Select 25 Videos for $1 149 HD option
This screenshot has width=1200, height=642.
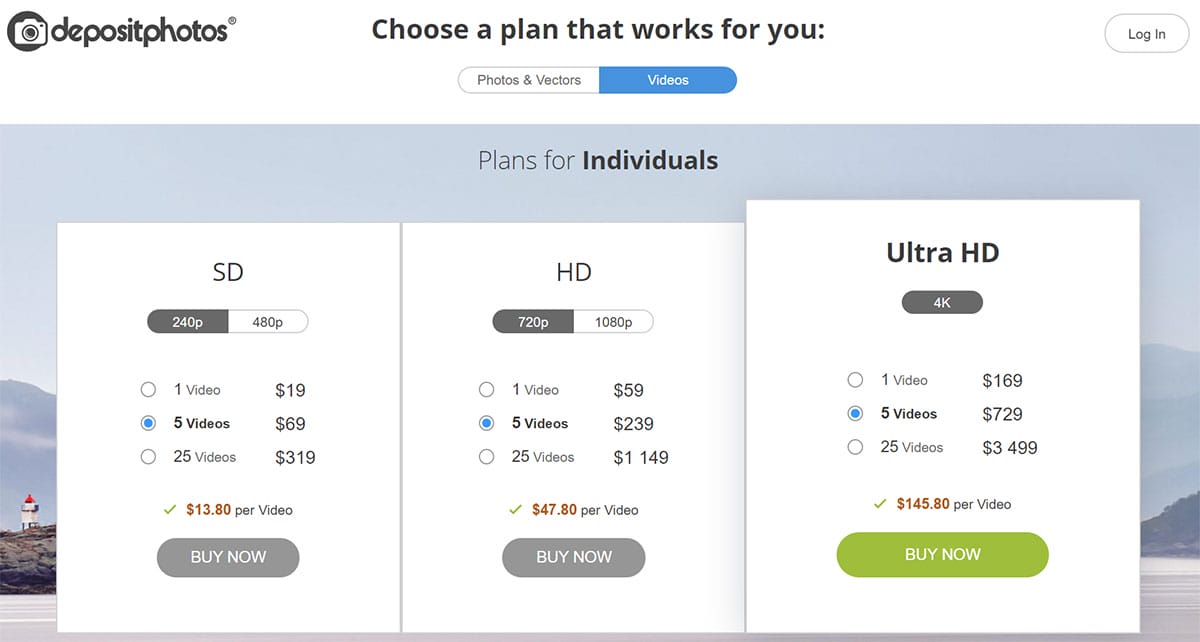pyautogui.click(x=487, y=457)
